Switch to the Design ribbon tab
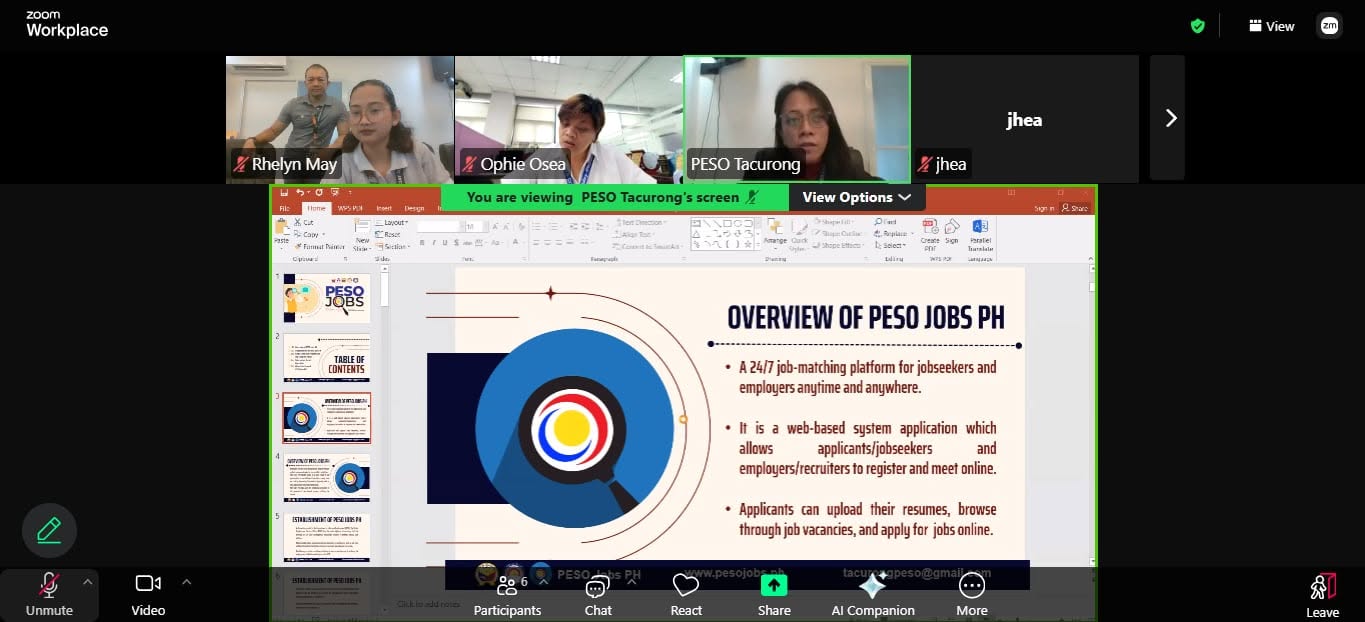Image resolution: width=1365 pixels, height=622 pixels. click(x=414, y=208)
